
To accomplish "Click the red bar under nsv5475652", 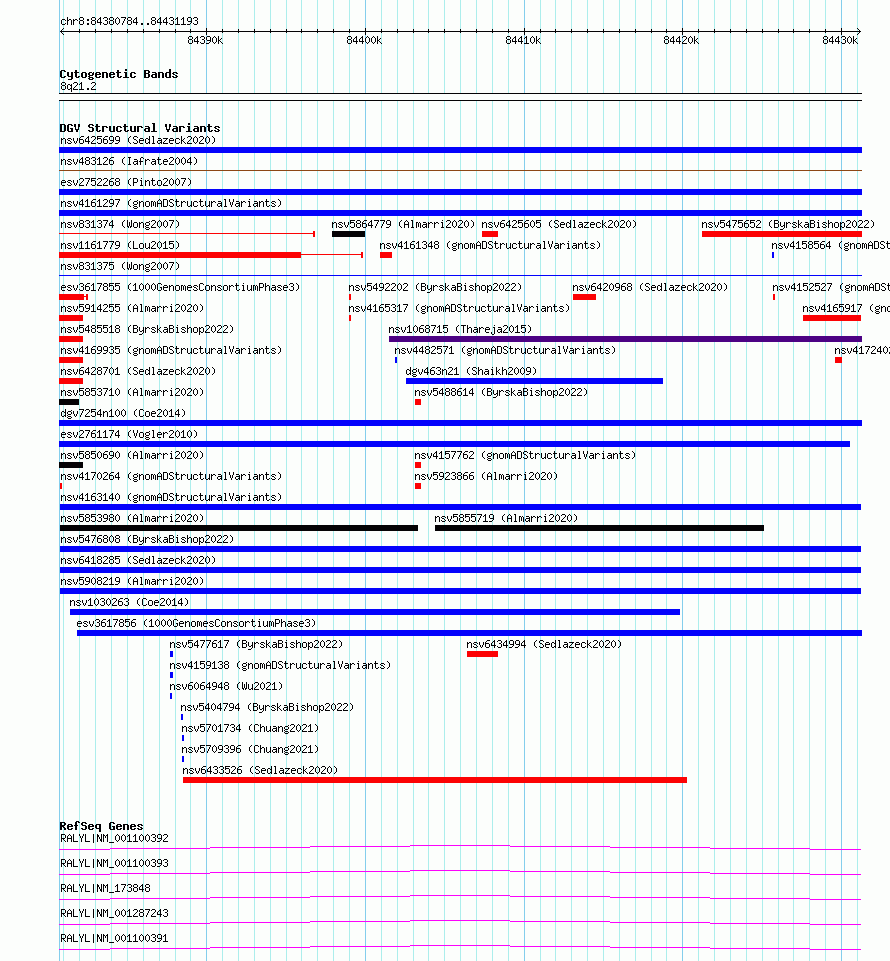I will click(782, 234).
